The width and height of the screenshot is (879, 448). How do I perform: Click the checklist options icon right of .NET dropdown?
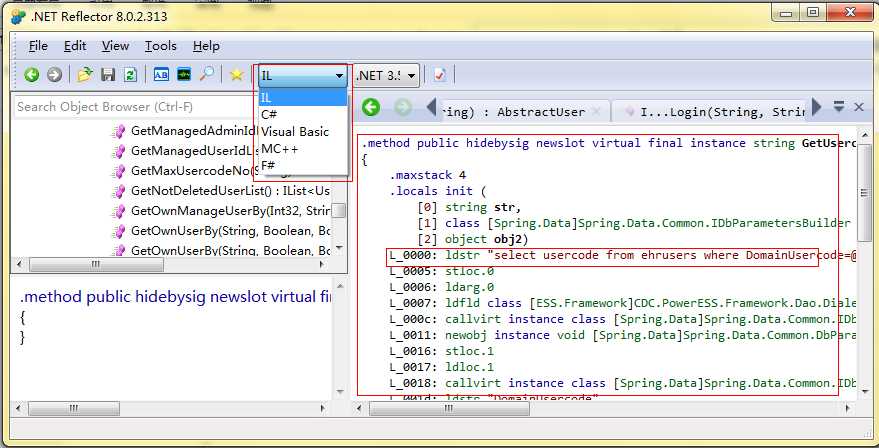[439, 75]
